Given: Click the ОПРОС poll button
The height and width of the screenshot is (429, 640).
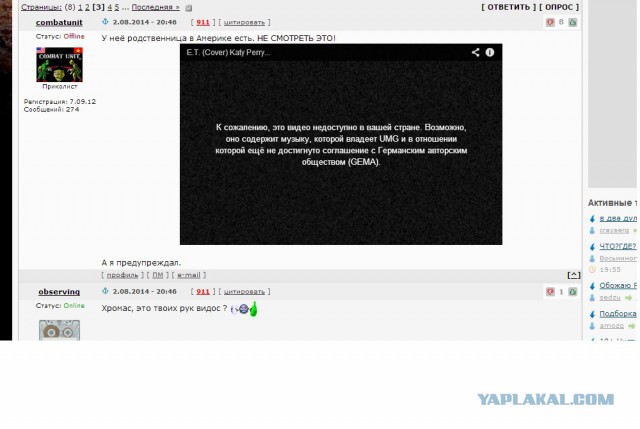Looking at the screenshot, I should click(559, 7).
